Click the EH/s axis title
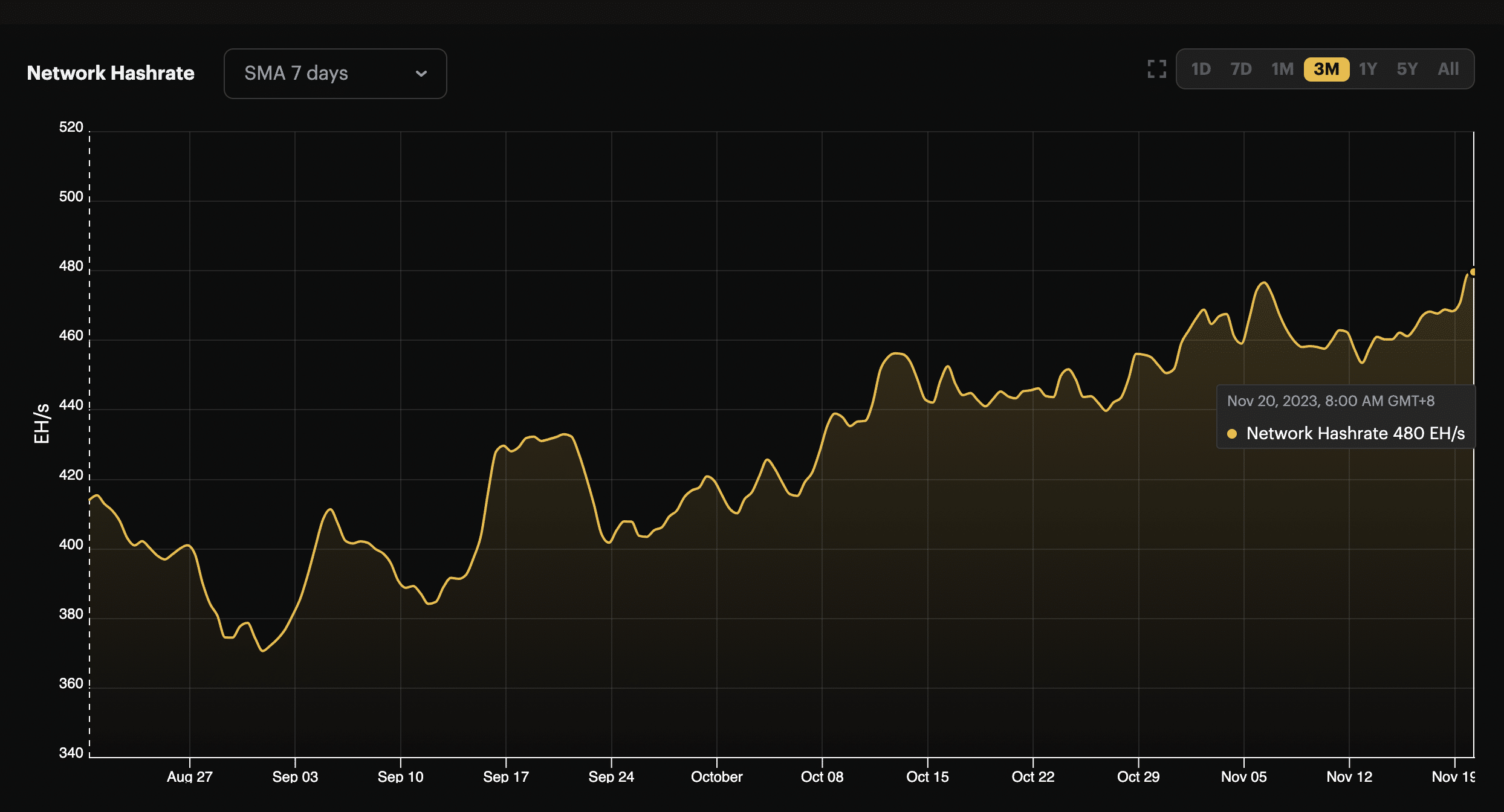This screenshot has height=812, width=1504. click(41, 423)
